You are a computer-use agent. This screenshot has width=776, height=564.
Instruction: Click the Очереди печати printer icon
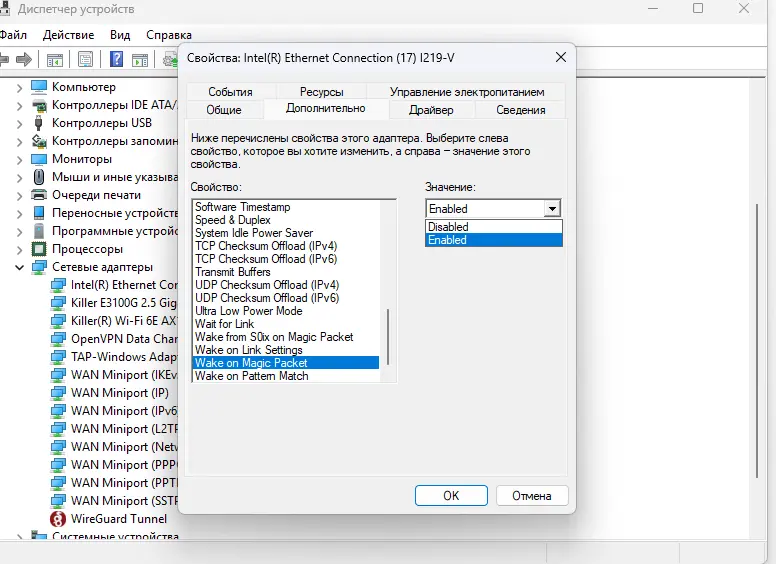pyautogui.click(x=39, y=195)
